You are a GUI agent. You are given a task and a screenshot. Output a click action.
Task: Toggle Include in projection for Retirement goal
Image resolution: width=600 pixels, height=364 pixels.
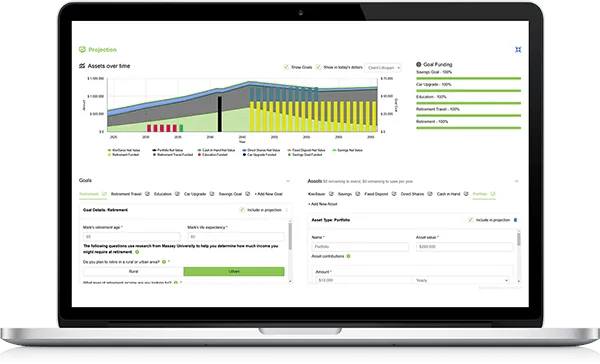(x=242, y=210)
